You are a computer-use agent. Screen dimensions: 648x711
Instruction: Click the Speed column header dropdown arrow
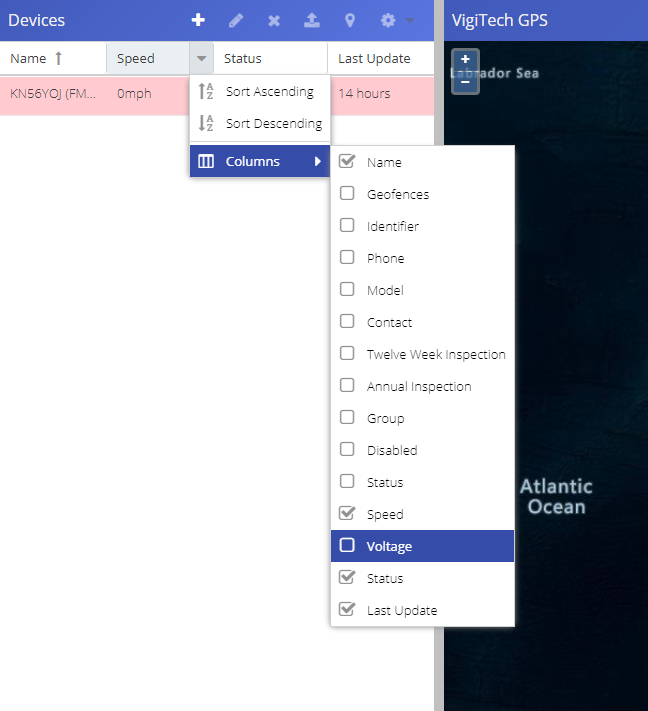pyautogui.click(x=202, y=59)
